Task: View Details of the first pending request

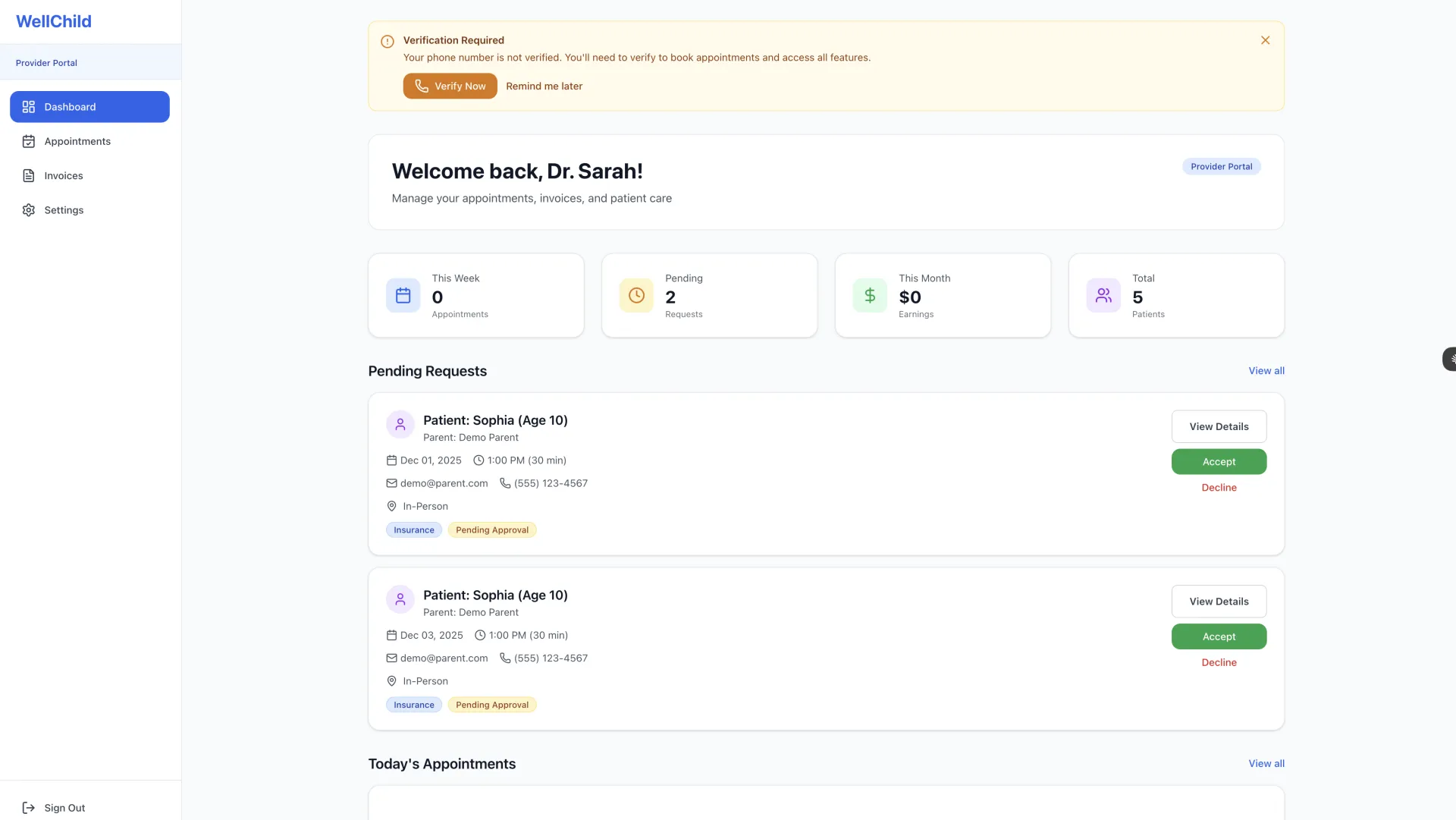Action: tap(1219, 426)
